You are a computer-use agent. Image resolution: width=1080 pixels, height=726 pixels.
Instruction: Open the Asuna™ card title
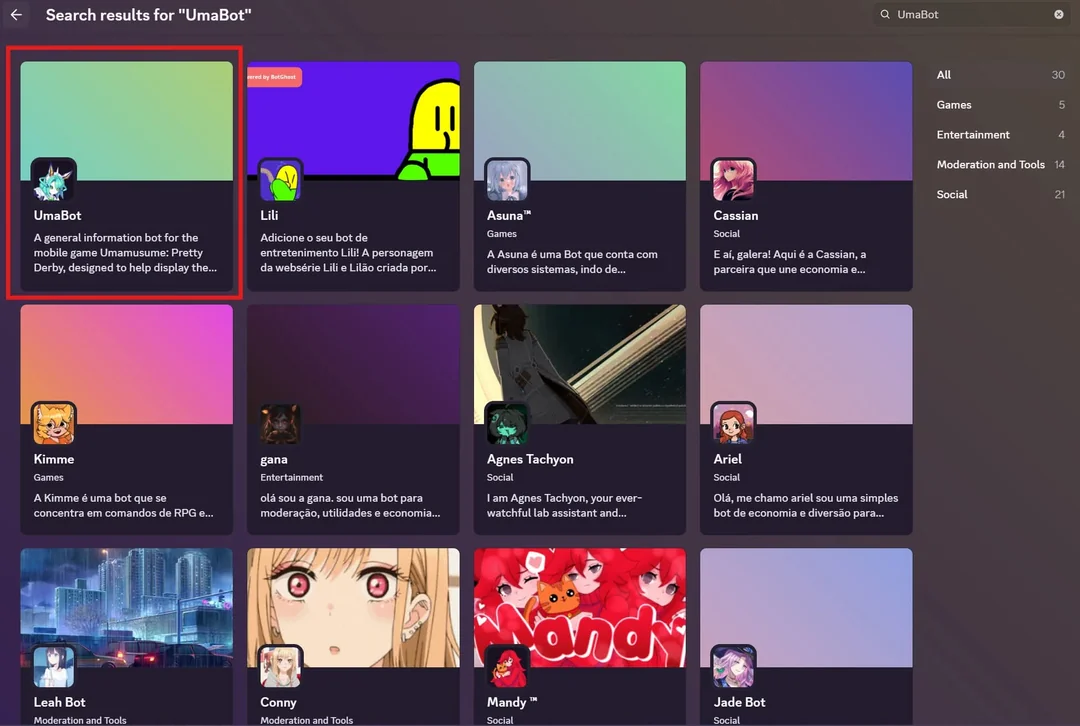[x=509, y=216]
